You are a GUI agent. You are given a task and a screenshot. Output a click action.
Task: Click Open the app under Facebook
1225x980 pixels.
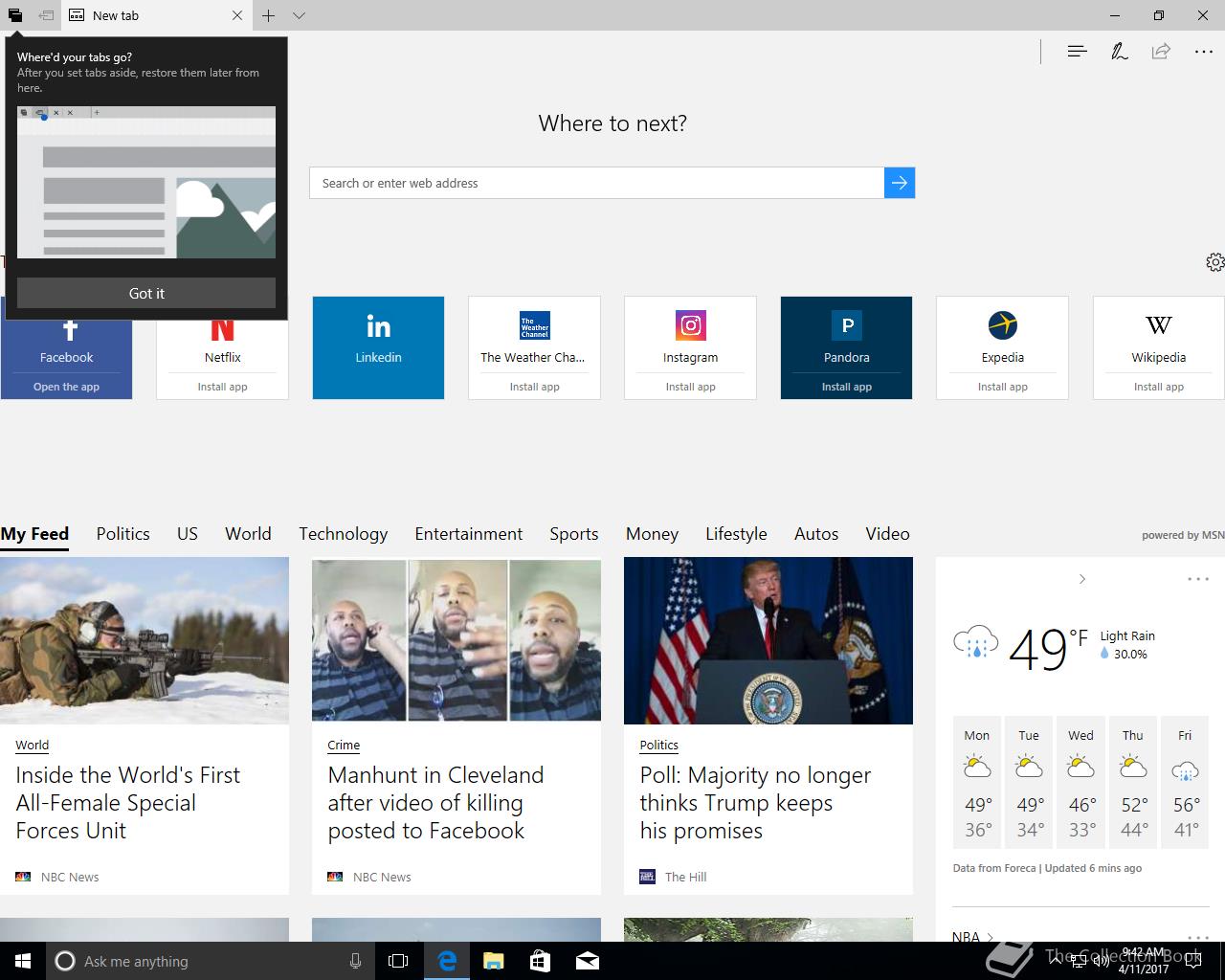[66, 387]
